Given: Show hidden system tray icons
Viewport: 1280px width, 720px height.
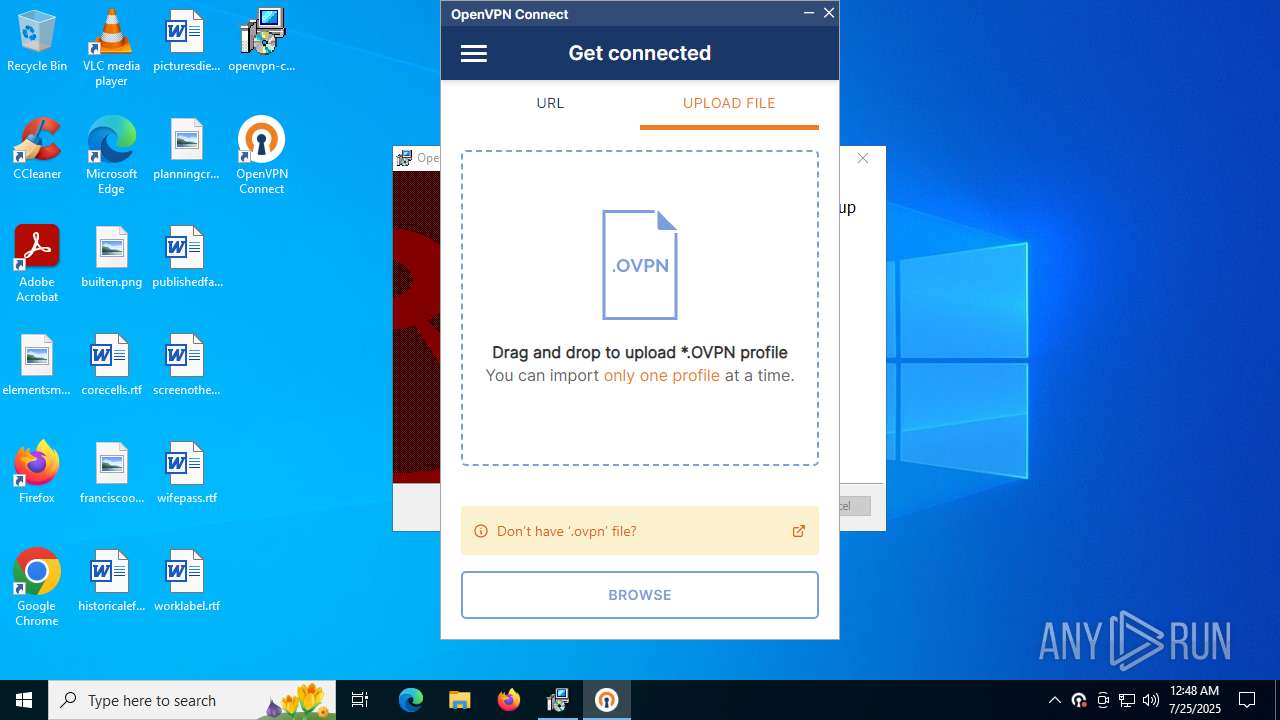Looking at the screenshot, I should 1054,700.
